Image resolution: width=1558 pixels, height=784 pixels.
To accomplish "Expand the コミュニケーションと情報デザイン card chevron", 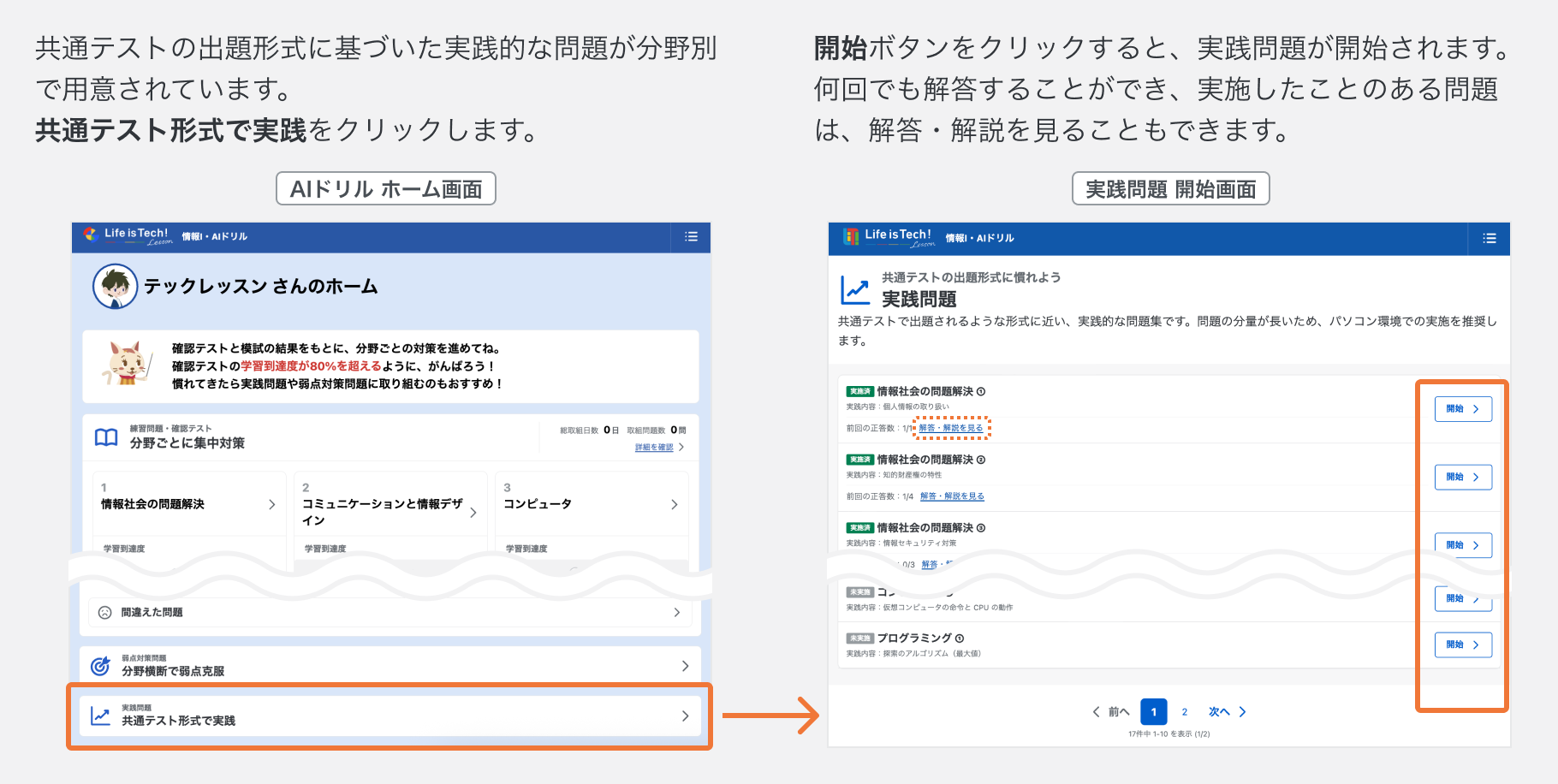I will [473, 513].
